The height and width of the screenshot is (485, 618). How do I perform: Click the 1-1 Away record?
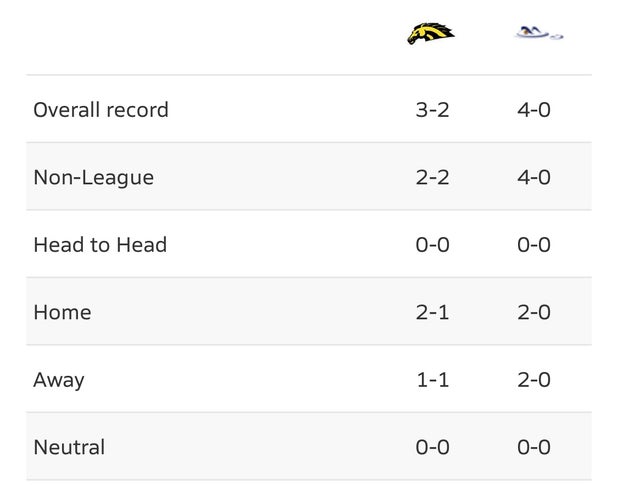point(432,380)
